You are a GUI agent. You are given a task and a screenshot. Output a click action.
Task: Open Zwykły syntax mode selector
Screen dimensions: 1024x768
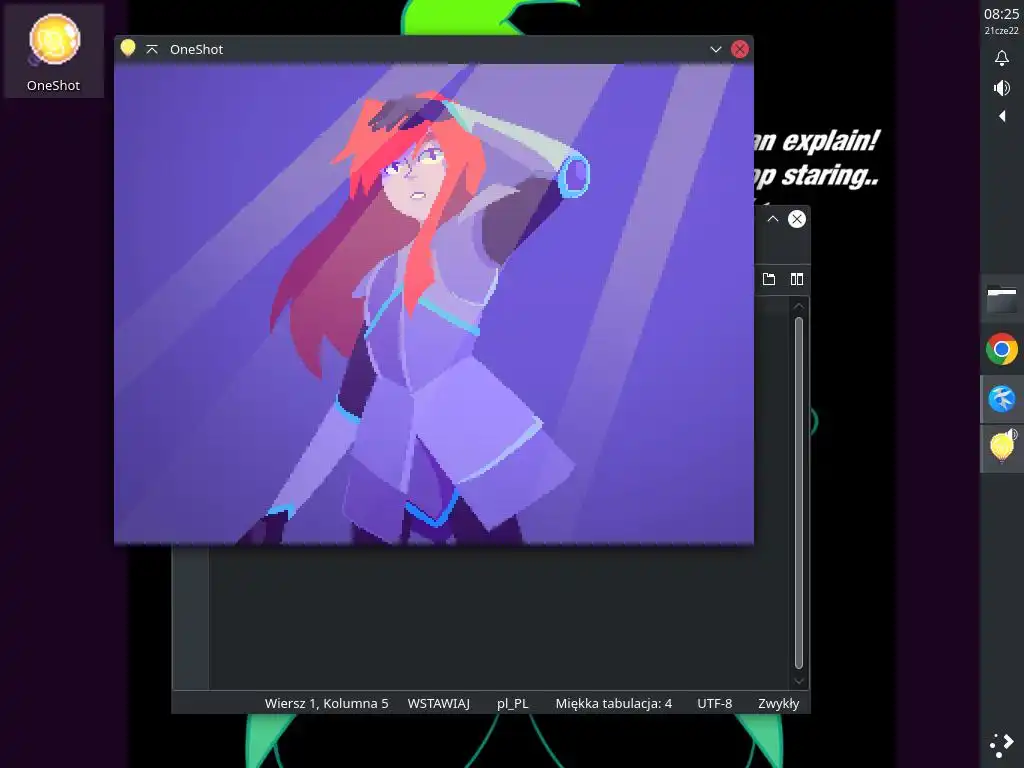[x=778, y=703]
